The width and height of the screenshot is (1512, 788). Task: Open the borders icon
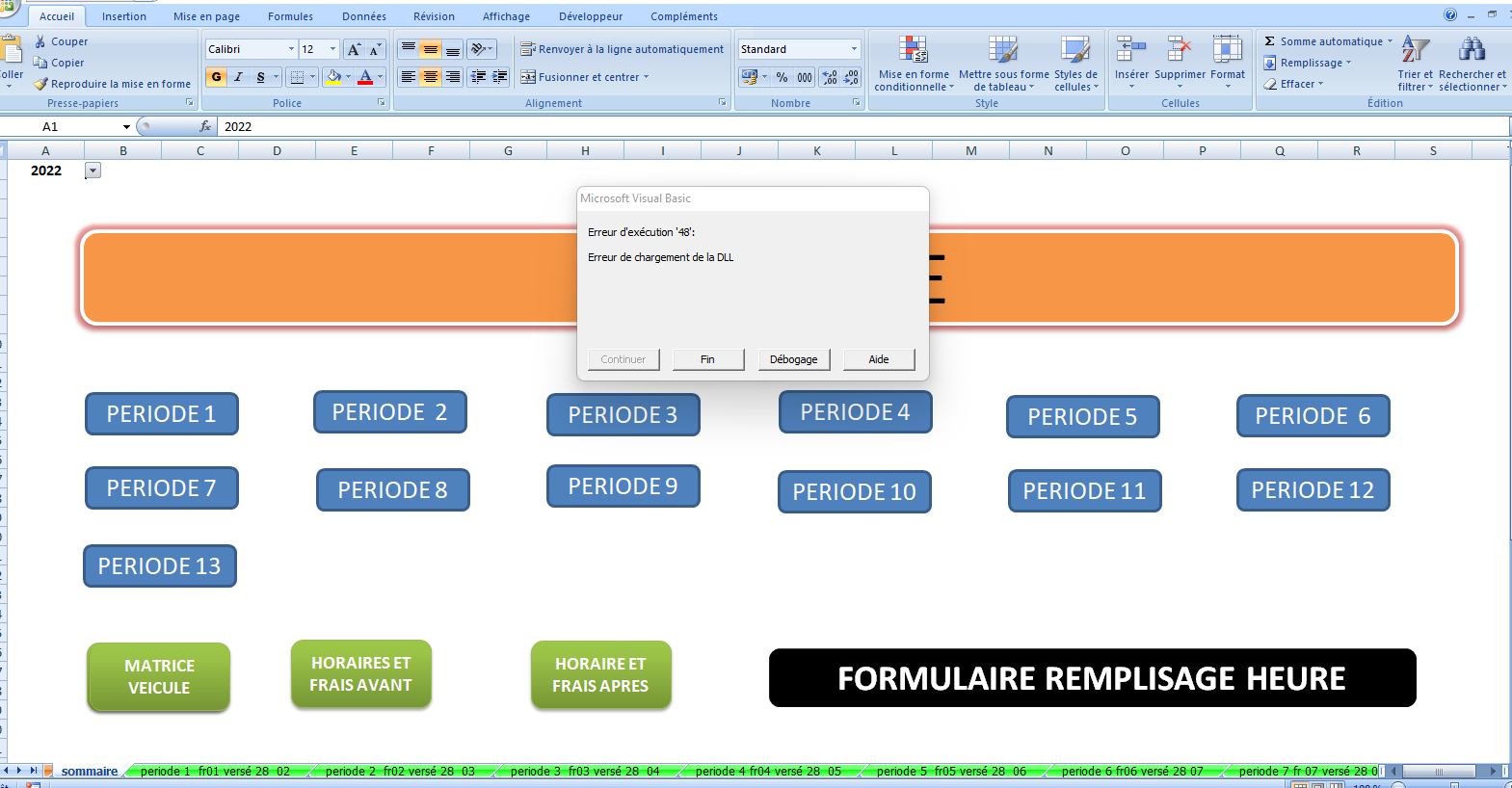tap(297, 77)
